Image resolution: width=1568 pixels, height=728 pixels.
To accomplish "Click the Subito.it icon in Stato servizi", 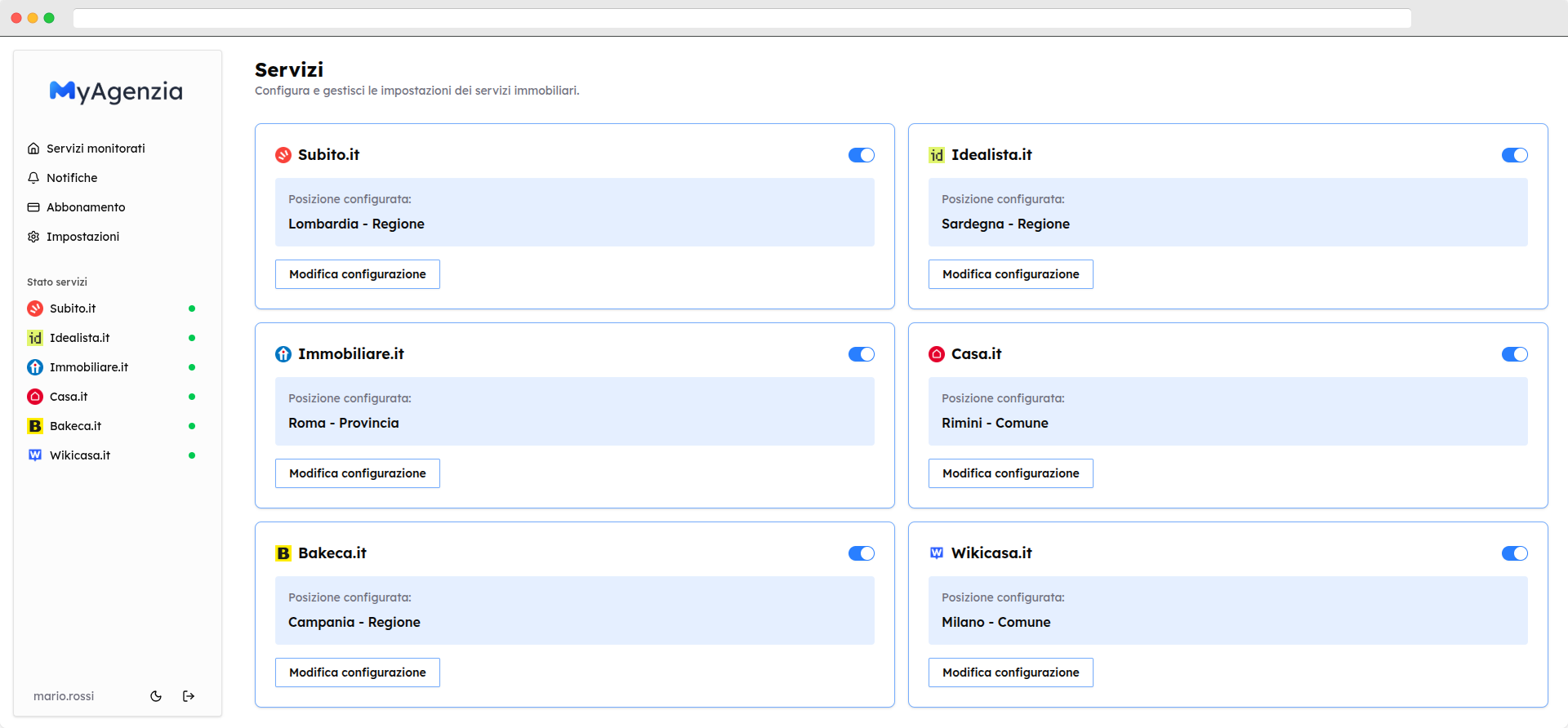I will pos(35,309).
